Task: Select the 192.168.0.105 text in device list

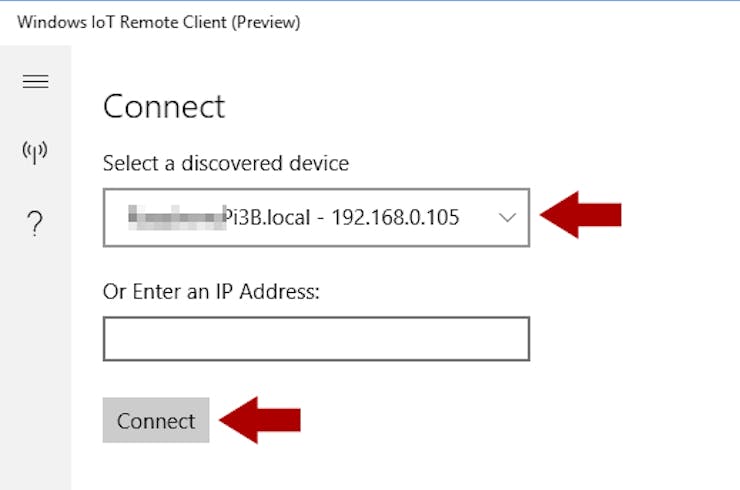Action: coord(395,218)
